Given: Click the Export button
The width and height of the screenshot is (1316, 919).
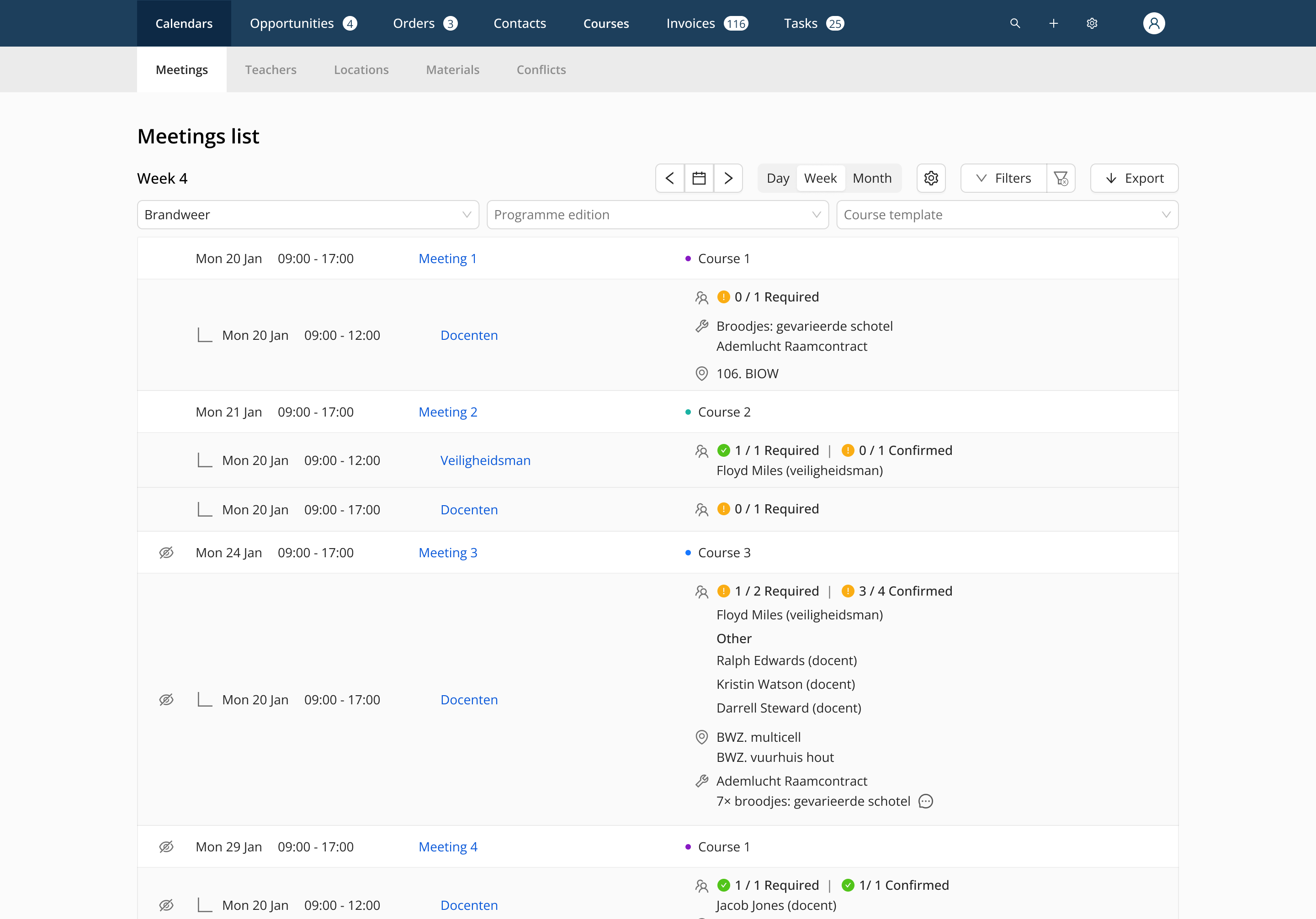Looking at the screenshot, I should click(x=1134, y=178).
